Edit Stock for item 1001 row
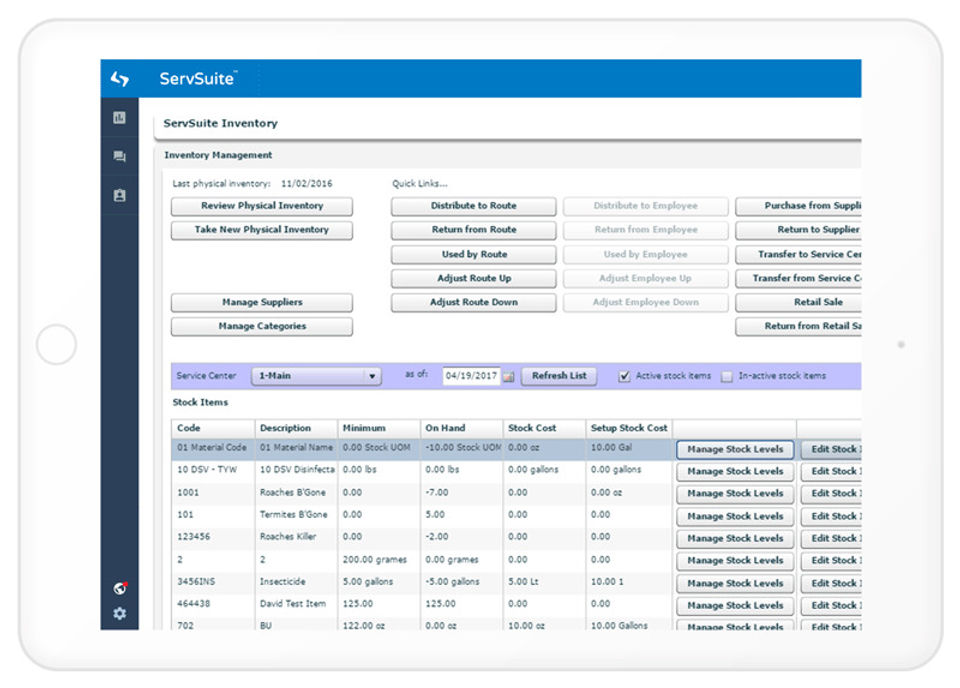 [x=831, y=494]
